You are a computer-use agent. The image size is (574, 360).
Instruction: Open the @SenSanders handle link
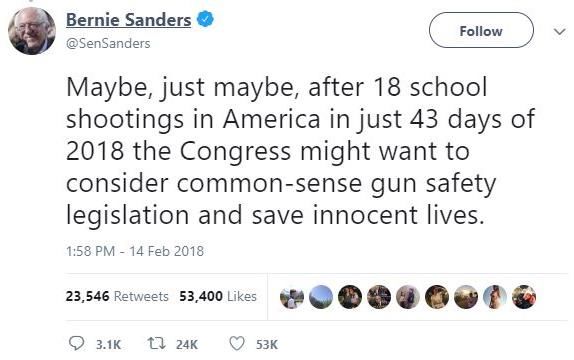pos(108,43)
